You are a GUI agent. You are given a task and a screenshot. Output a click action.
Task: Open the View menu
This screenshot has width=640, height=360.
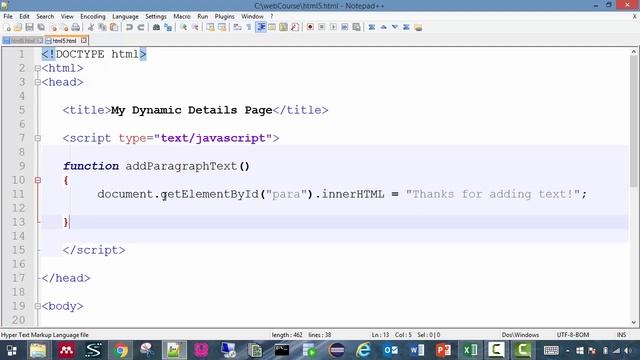pos(67,16)
